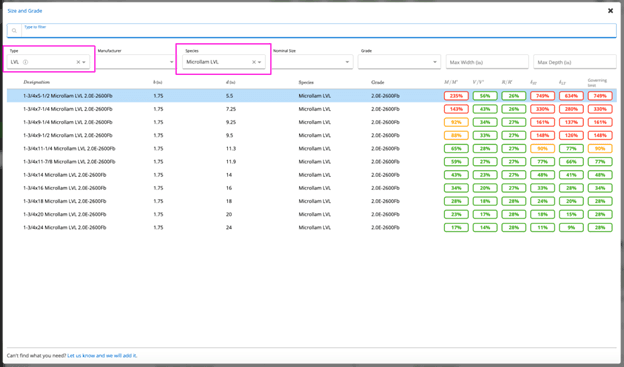624x367 pixels.
Task: Sort by Species column header
Action: pyautogui.click(x=306, y=82)
